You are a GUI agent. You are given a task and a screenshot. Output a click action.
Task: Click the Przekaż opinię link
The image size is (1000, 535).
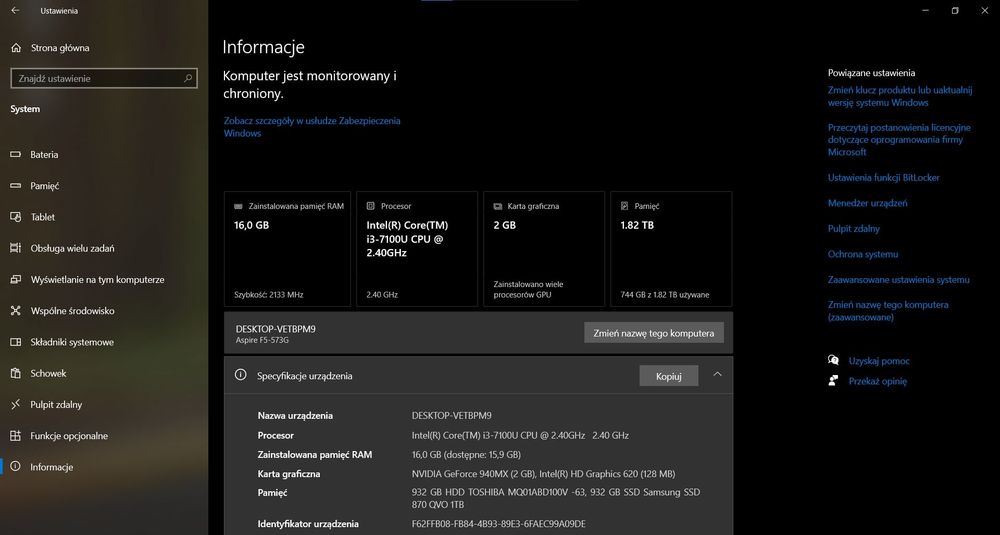878,381
